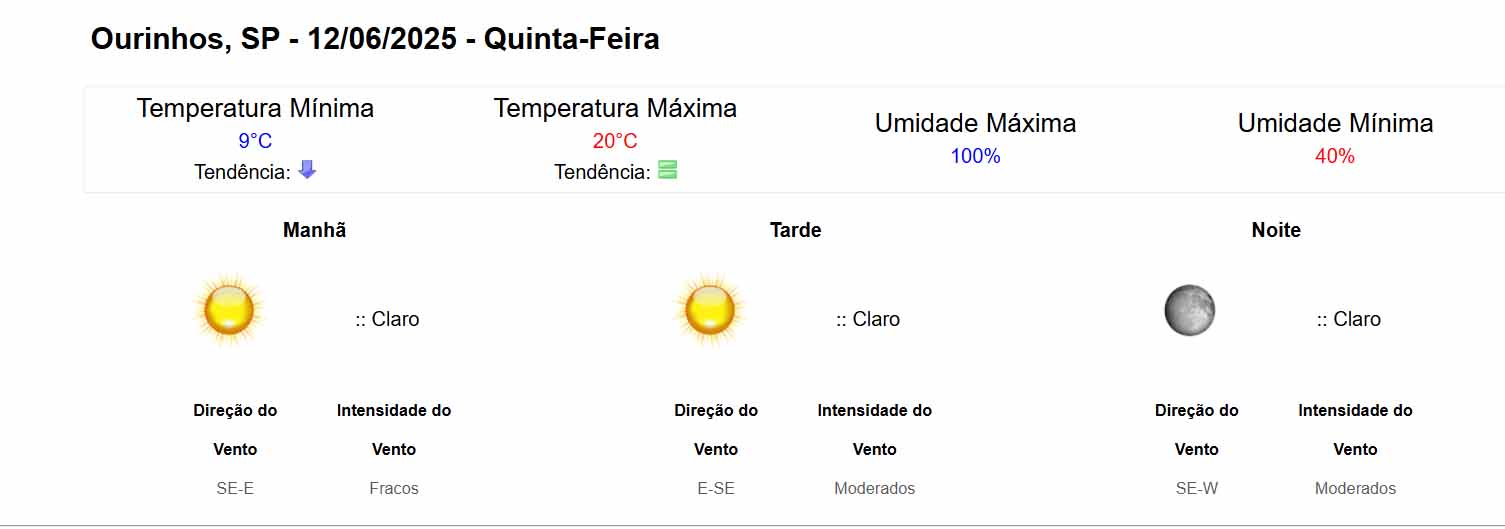Click the green stable trend icon
The height and width of the screenshot is (529, 1505).
[x=667, y=170]
